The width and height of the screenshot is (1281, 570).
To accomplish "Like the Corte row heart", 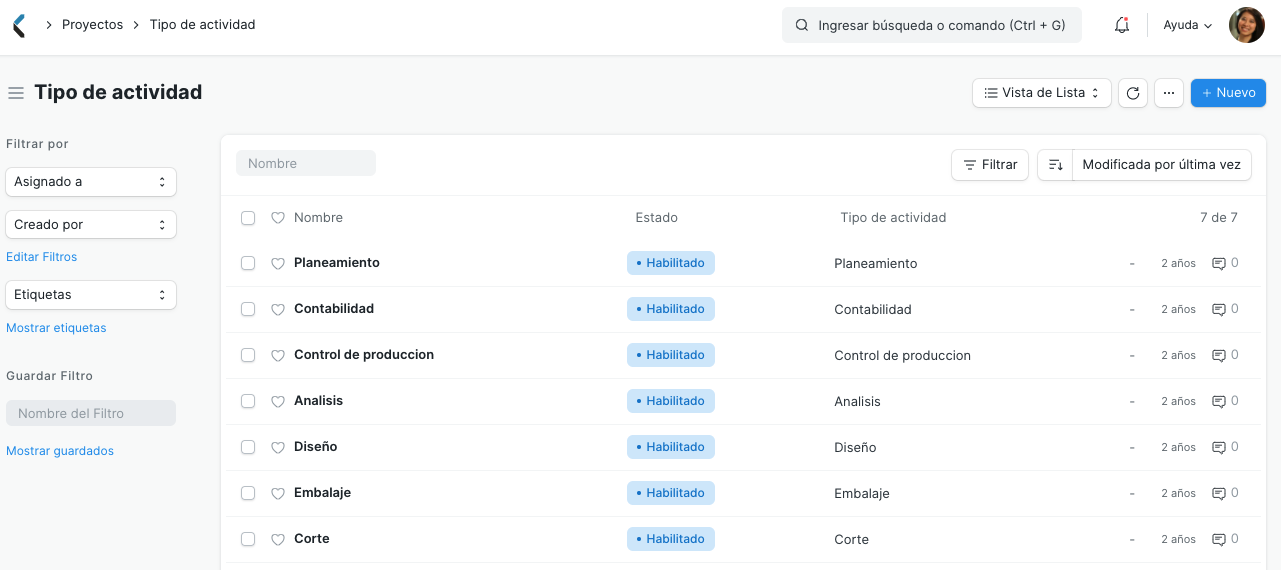I will click(278, 540).
